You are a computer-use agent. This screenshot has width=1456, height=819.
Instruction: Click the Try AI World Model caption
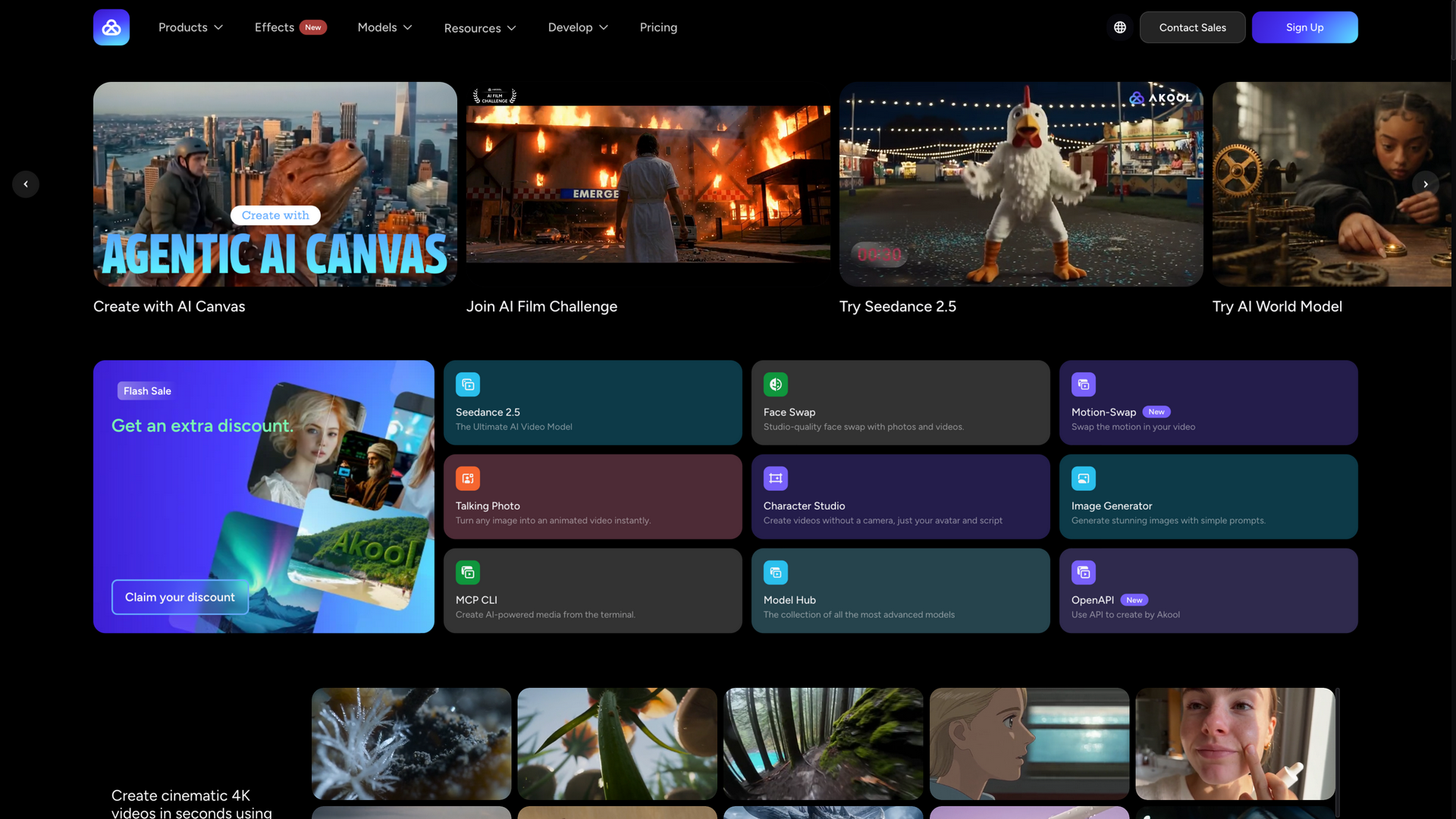coord(1277,306)
